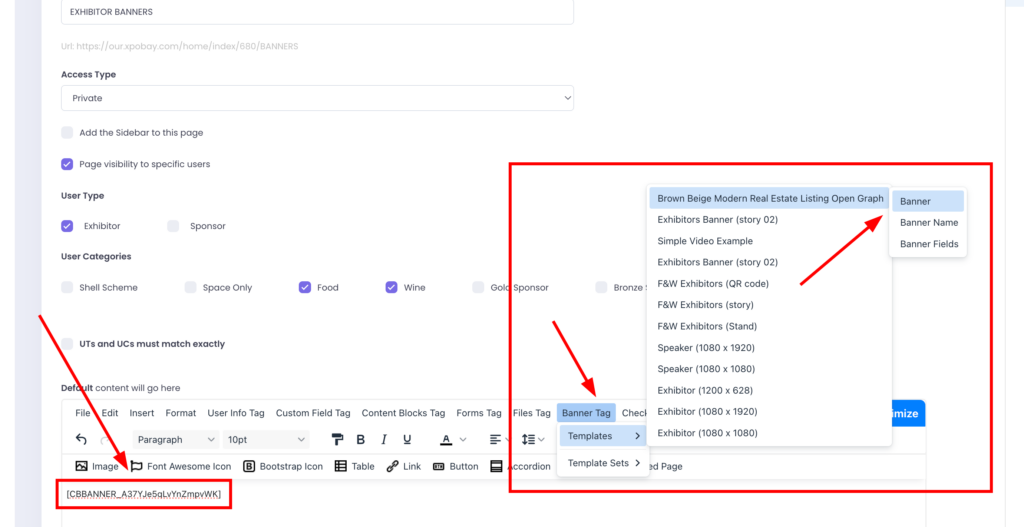Screen dimensions: 1024x527
Task: Click the undo arrow icon
Action: point(81,439)
